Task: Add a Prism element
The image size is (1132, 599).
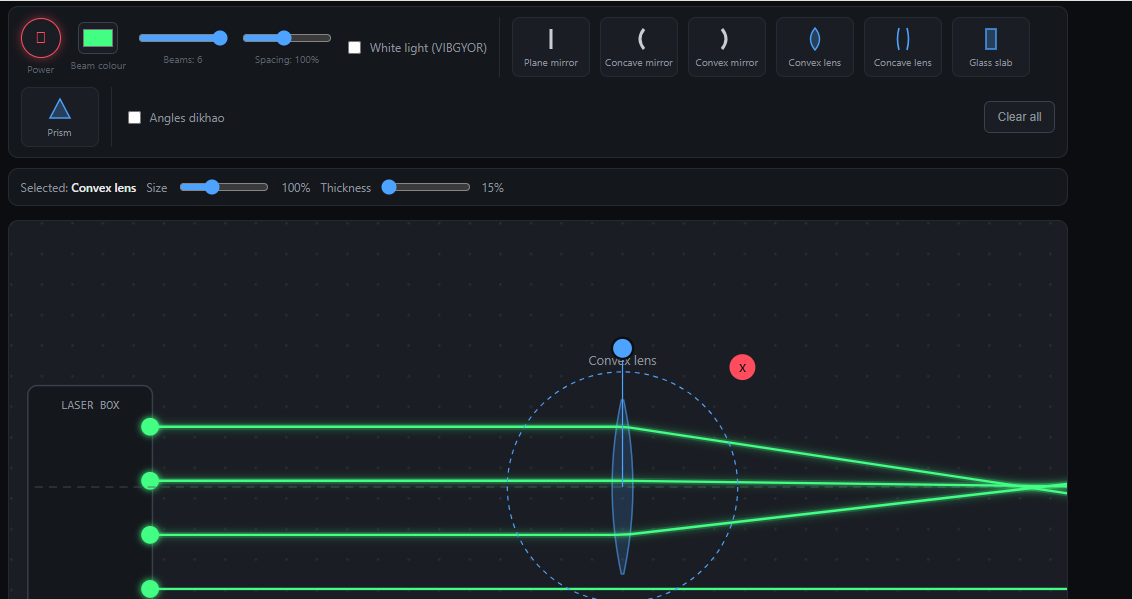Action: pyautogui.click(x=60, y=117)
